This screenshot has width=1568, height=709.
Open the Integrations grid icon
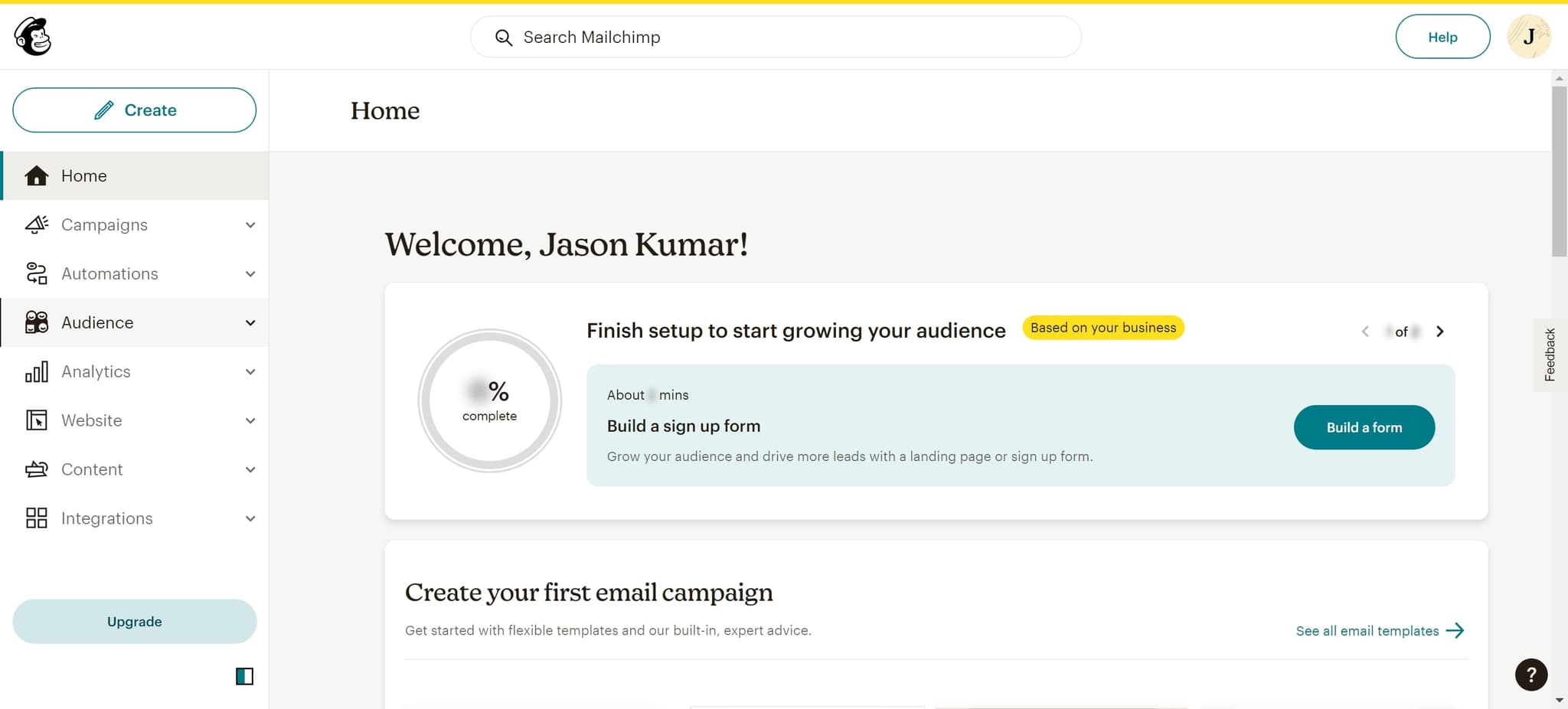click(36, 518)
